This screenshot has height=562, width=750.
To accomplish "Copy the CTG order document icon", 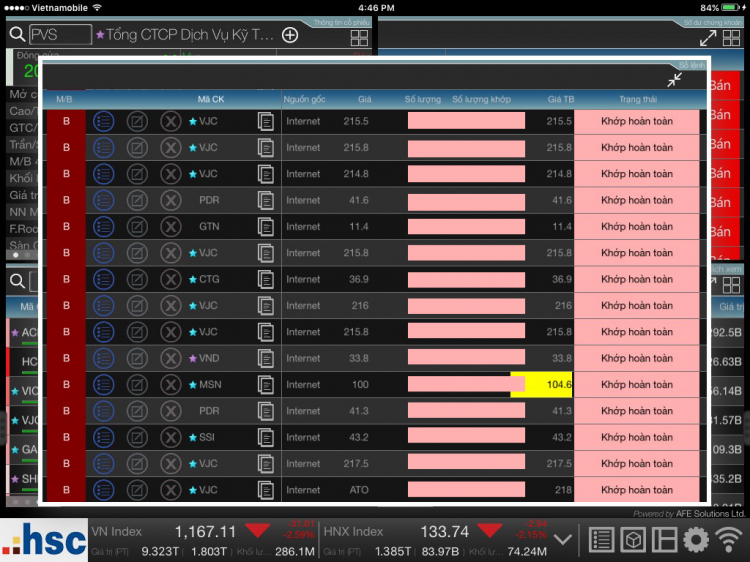I will point(265,279).
